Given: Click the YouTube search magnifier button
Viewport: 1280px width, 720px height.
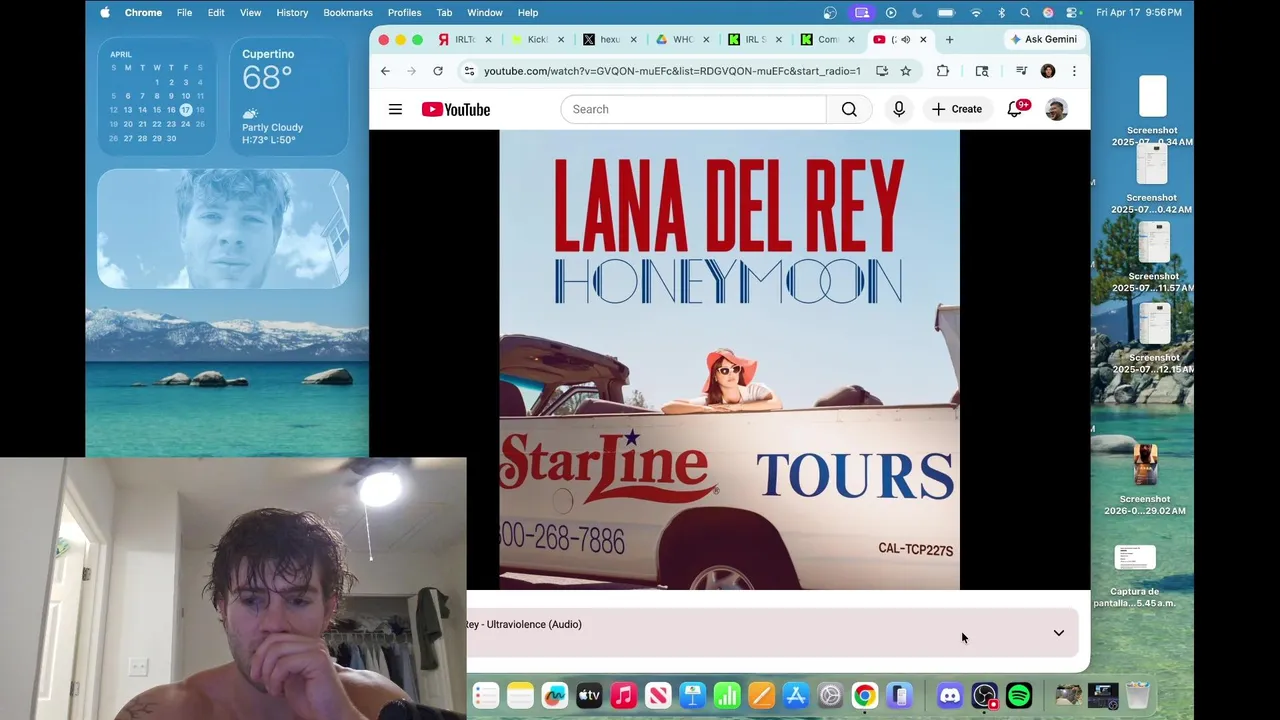Looking at the screenshot, I should click(849, 109).
